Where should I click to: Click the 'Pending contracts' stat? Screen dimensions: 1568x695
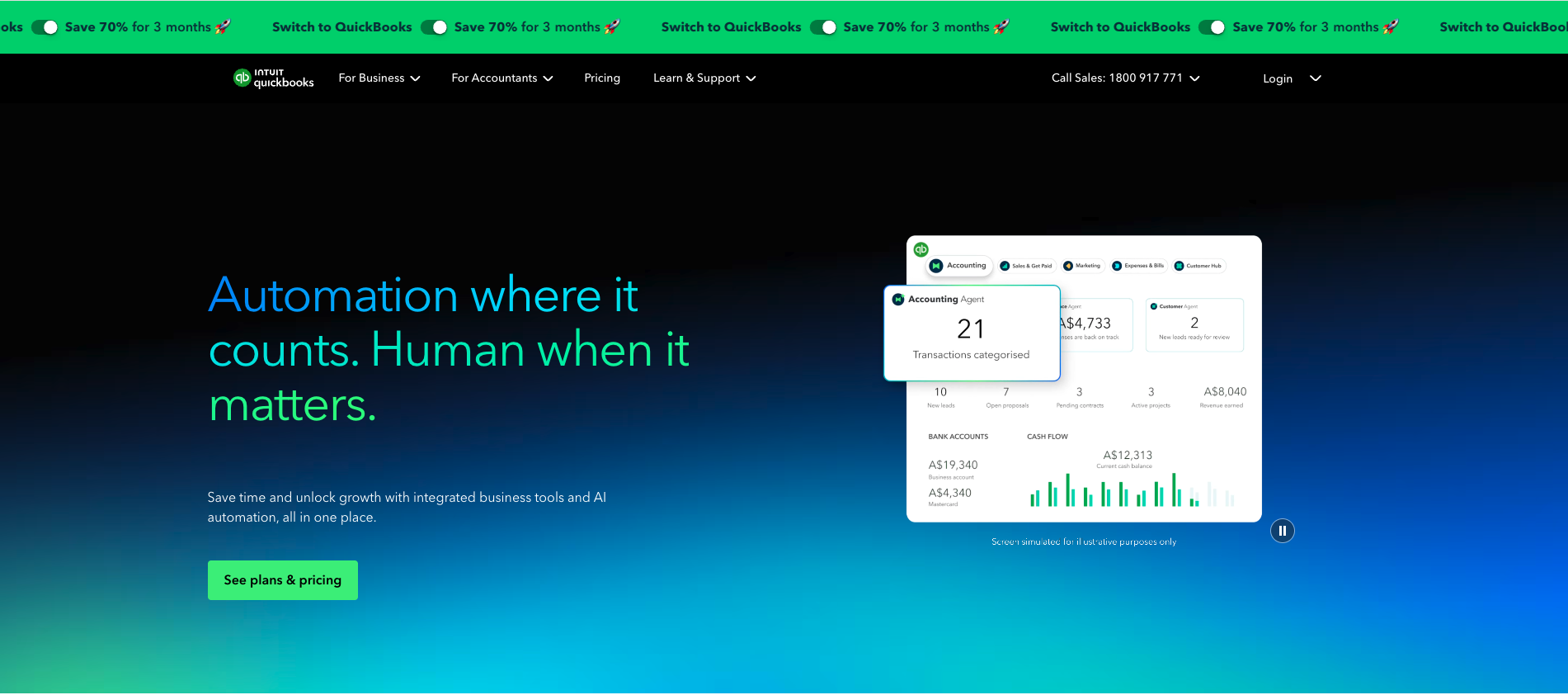pyautogui.click(x=1080, y=397)
